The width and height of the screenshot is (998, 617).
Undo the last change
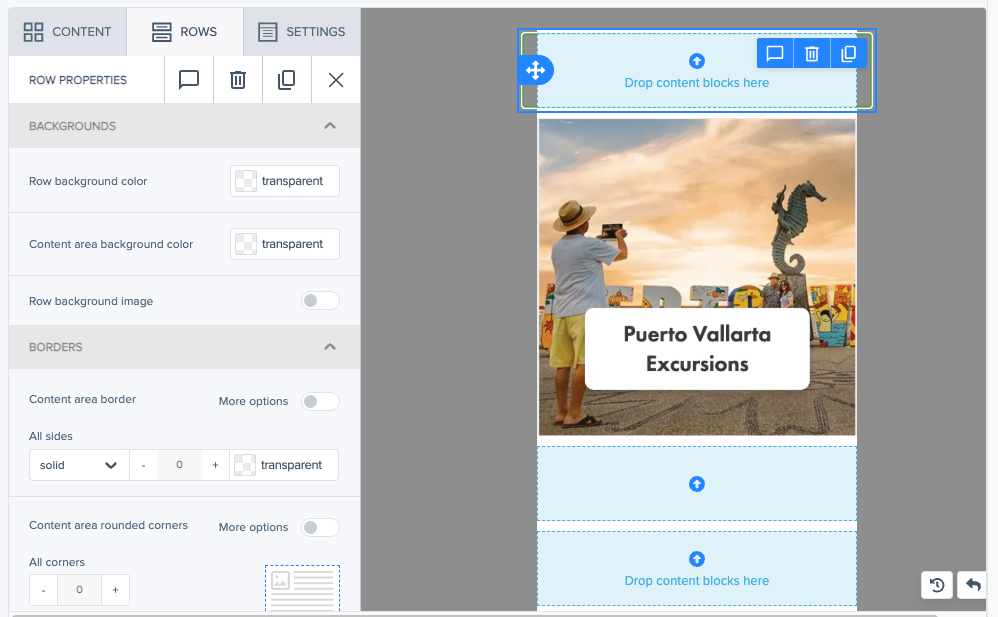click(x=973, y=585)
